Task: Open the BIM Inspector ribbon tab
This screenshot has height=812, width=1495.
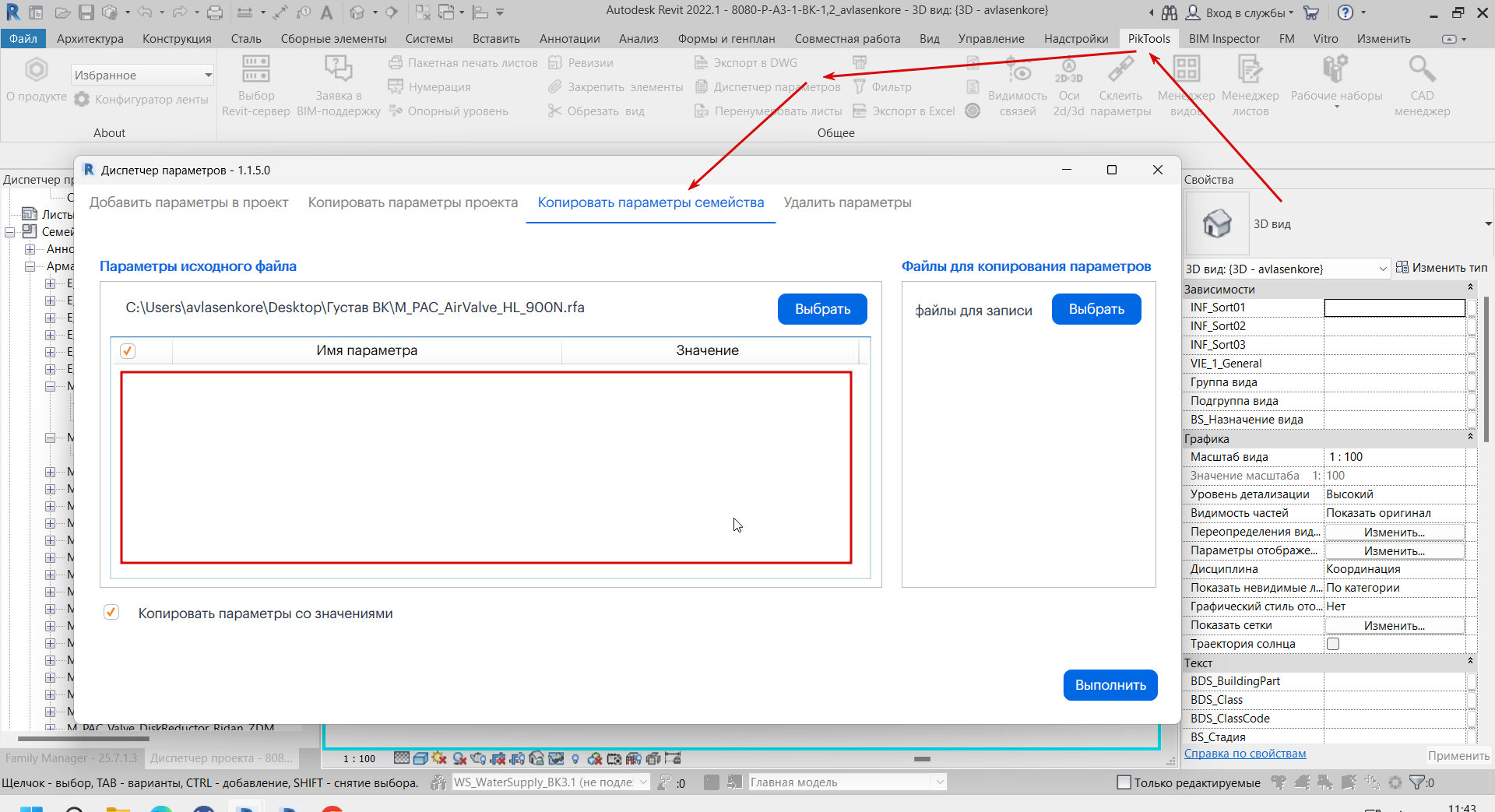Action: point(1224,39)
